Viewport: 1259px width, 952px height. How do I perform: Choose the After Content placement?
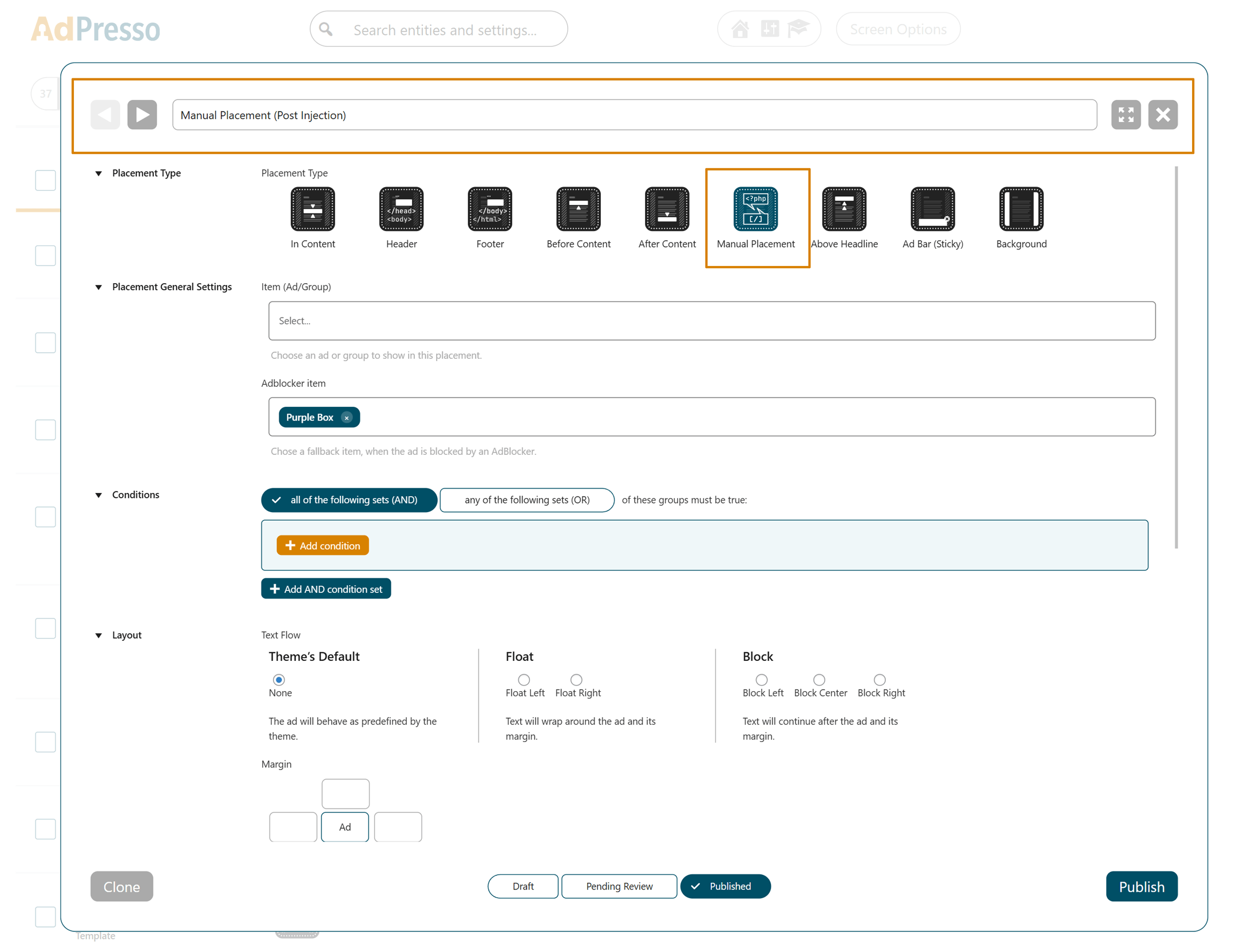[666, 209]
